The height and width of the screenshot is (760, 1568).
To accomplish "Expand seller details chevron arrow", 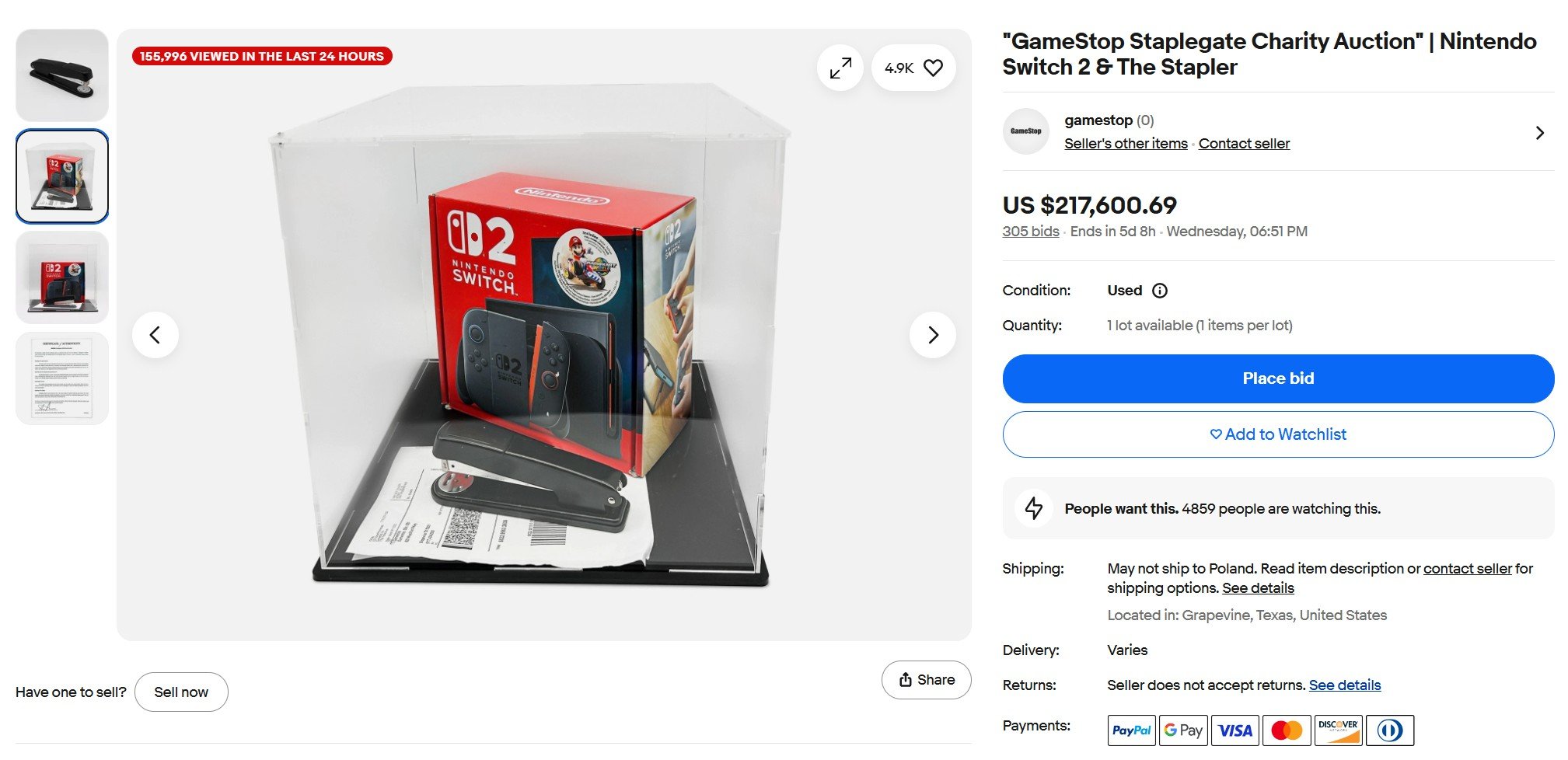I will [1539, 133].
